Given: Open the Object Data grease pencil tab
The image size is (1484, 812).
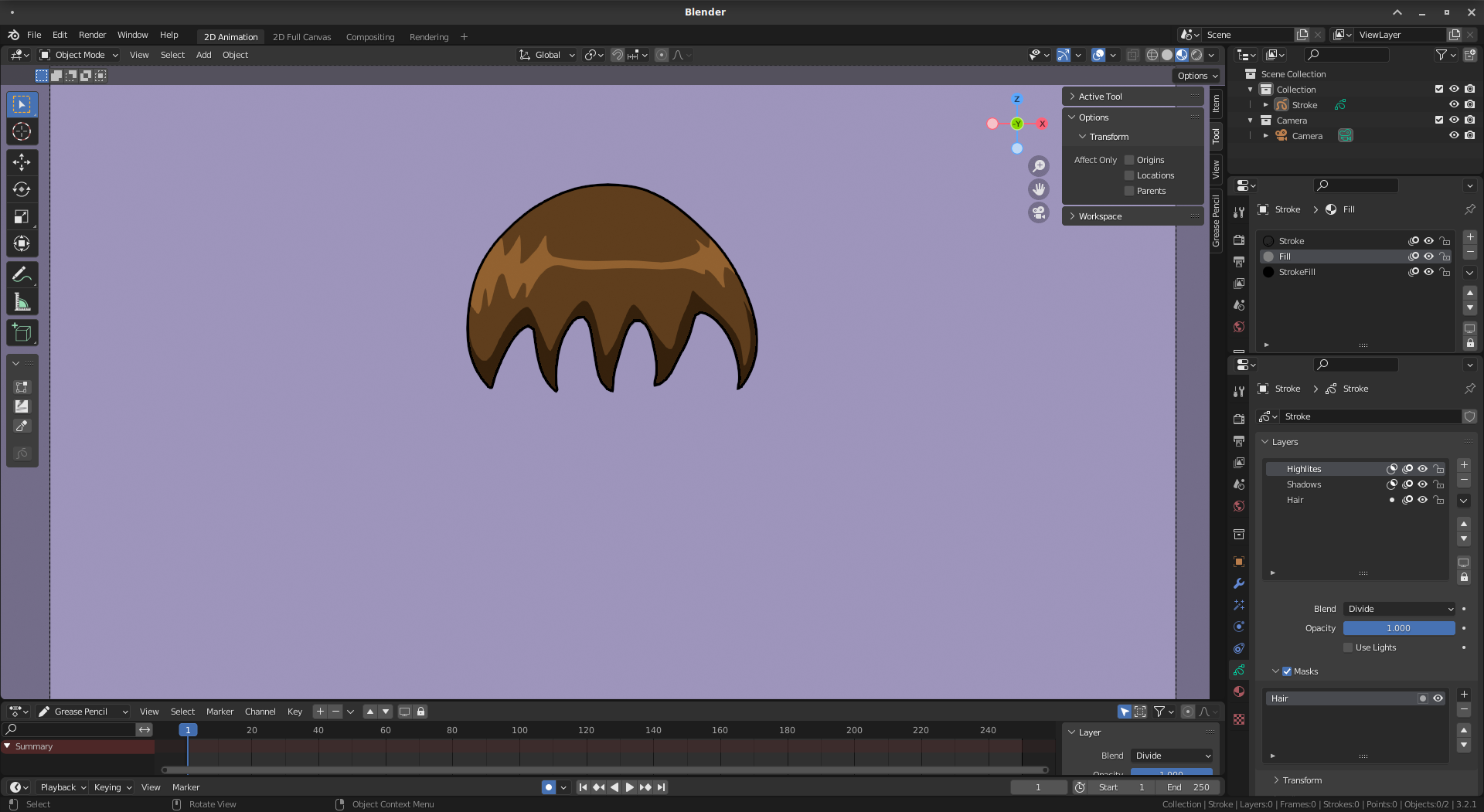Looking at the screenshot, I should click(1239, 670).
